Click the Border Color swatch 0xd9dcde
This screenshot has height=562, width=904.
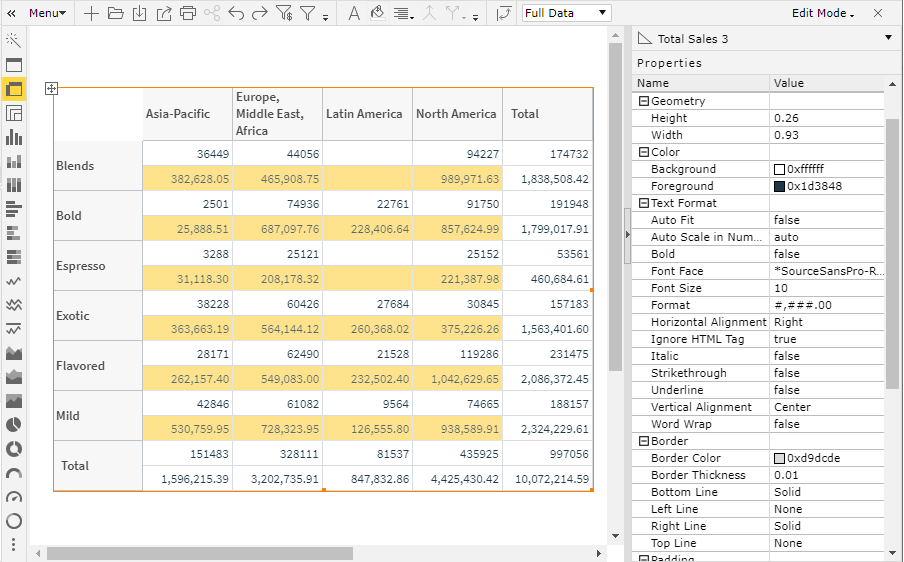(779, 458)
